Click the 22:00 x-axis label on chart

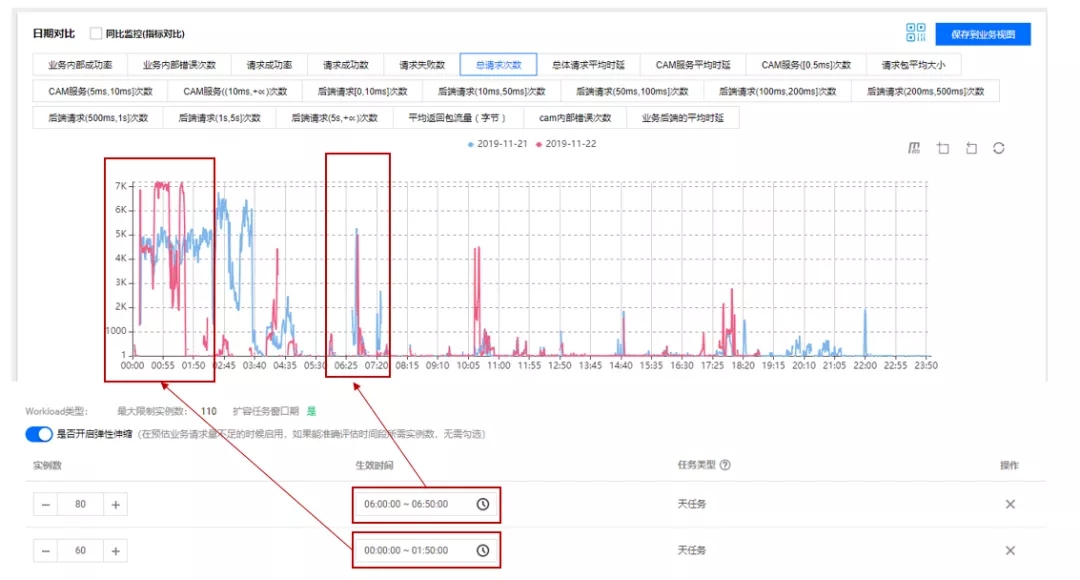point(865,366)
